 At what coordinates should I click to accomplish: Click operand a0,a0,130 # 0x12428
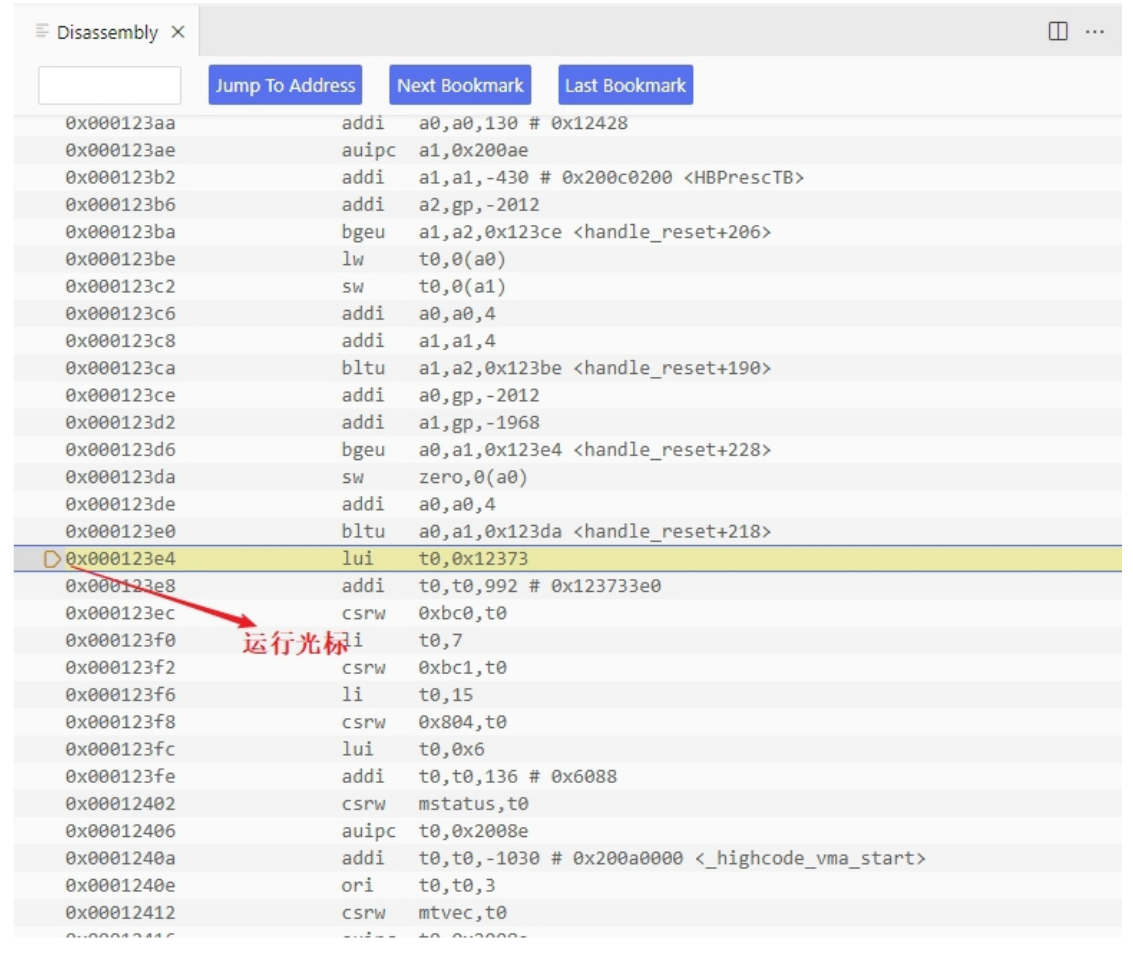(x=523, y=123)
